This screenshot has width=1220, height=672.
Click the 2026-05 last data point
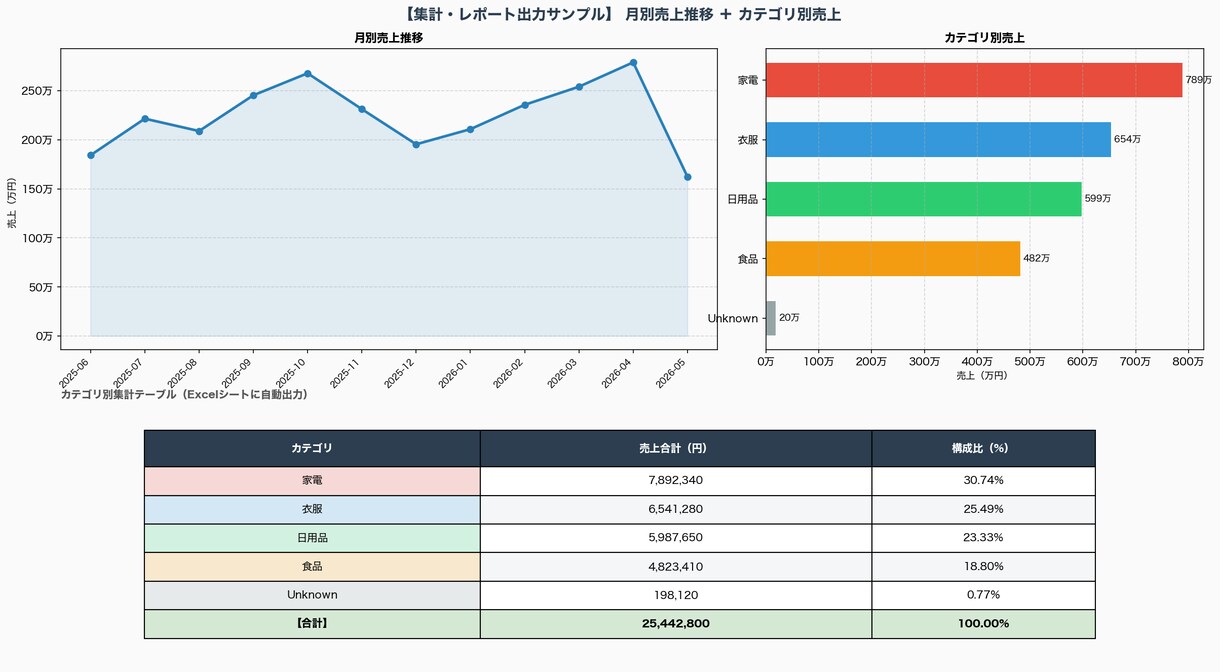688,177
